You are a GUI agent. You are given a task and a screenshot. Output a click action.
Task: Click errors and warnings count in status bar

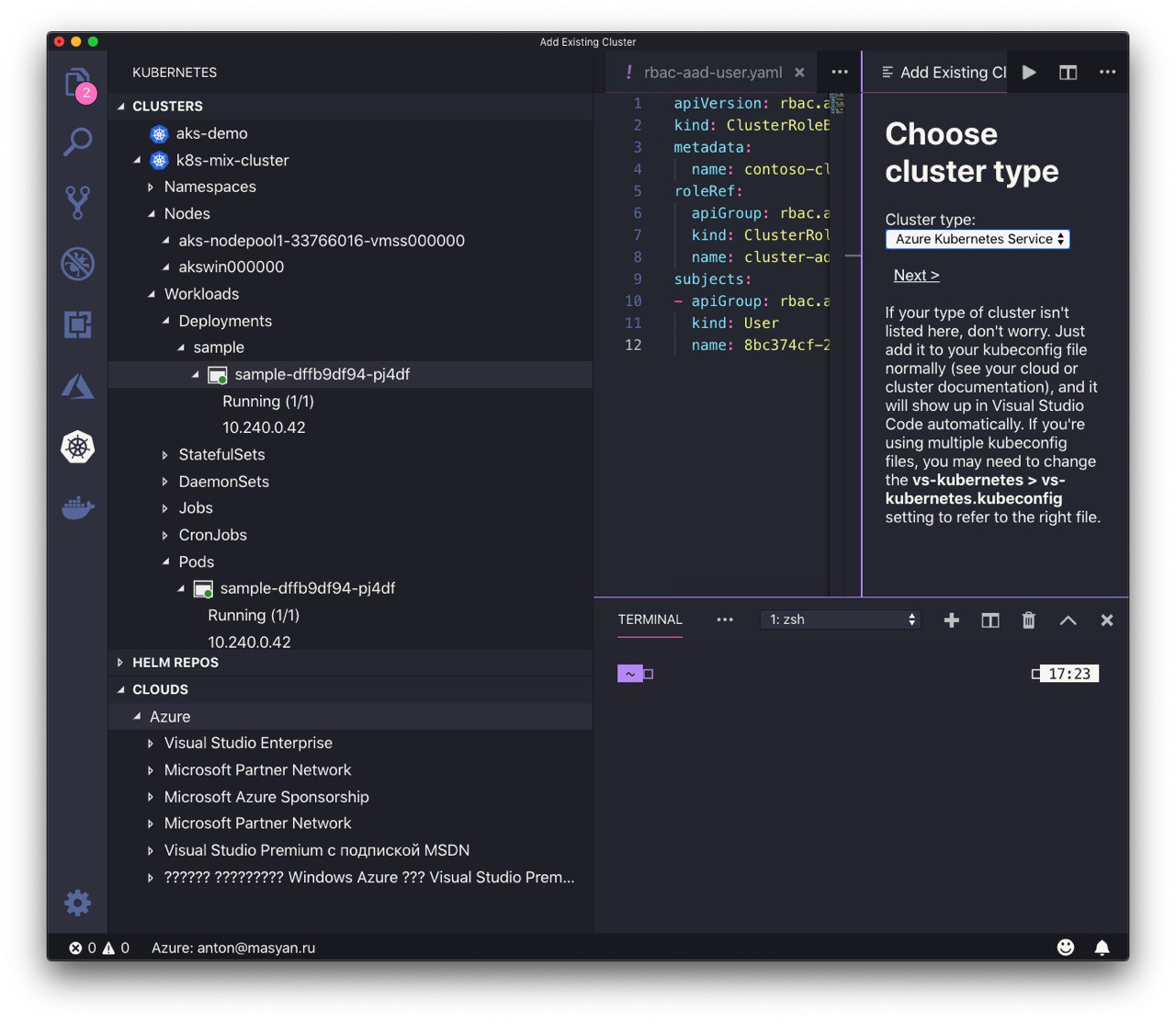coord(99,948)
